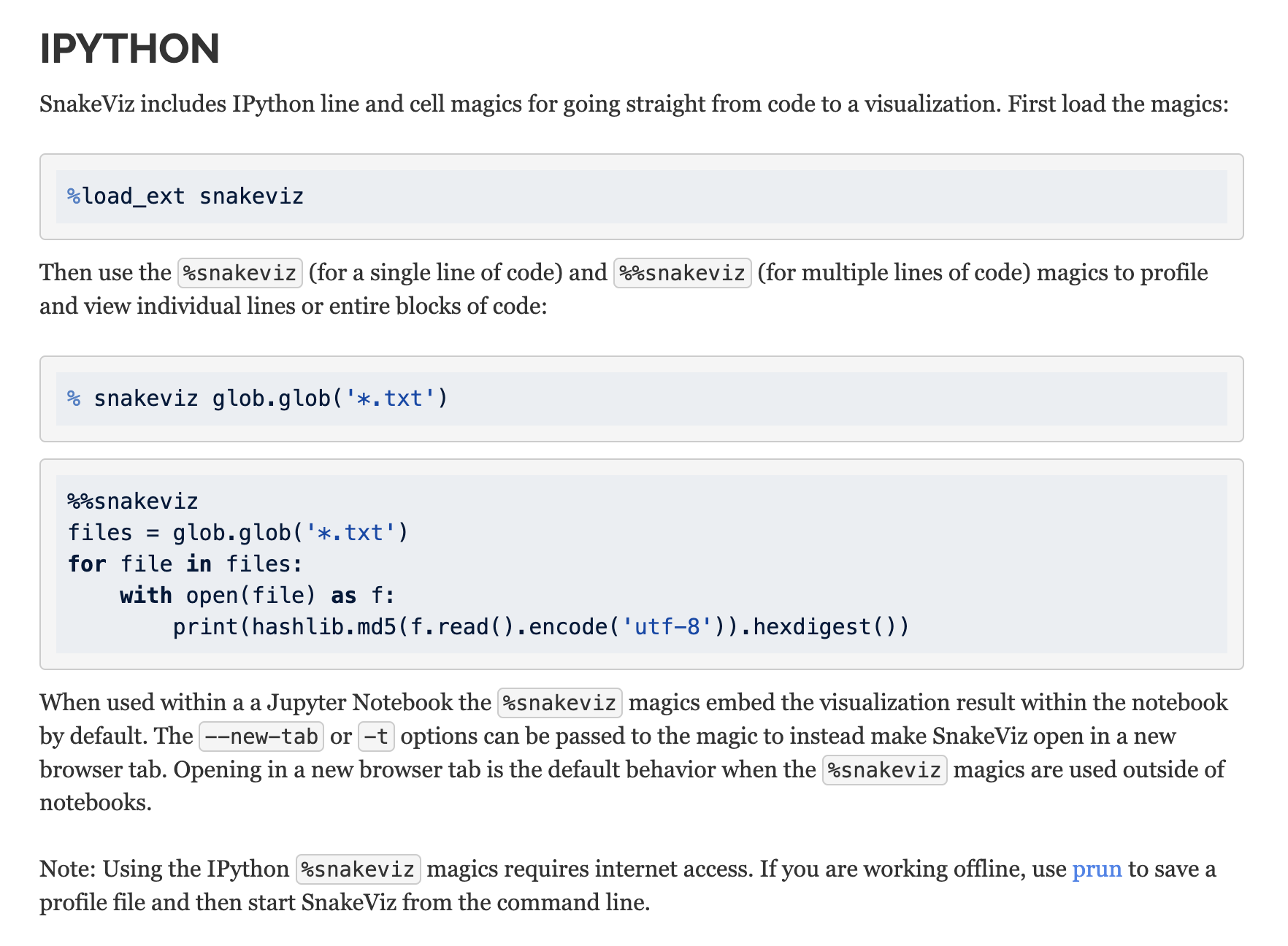Click the single-line % snakeviz glob.glob code
This screenshot has width=1288, height=946.
[x=257, y=399]
